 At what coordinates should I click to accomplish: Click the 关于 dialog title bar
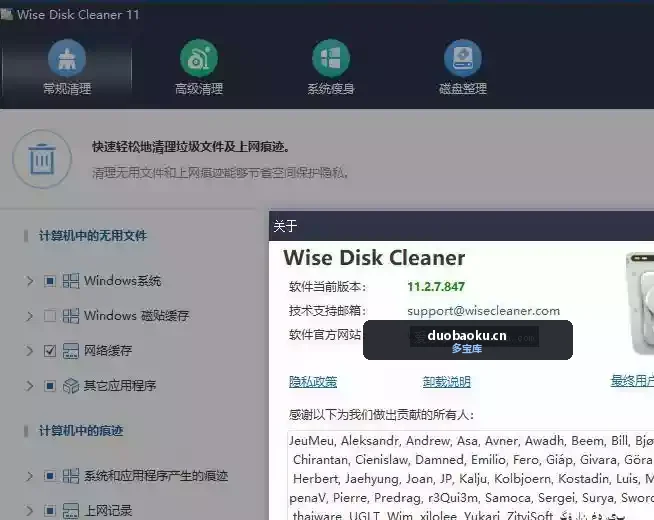pyautogui.click(x=461, y=226)
